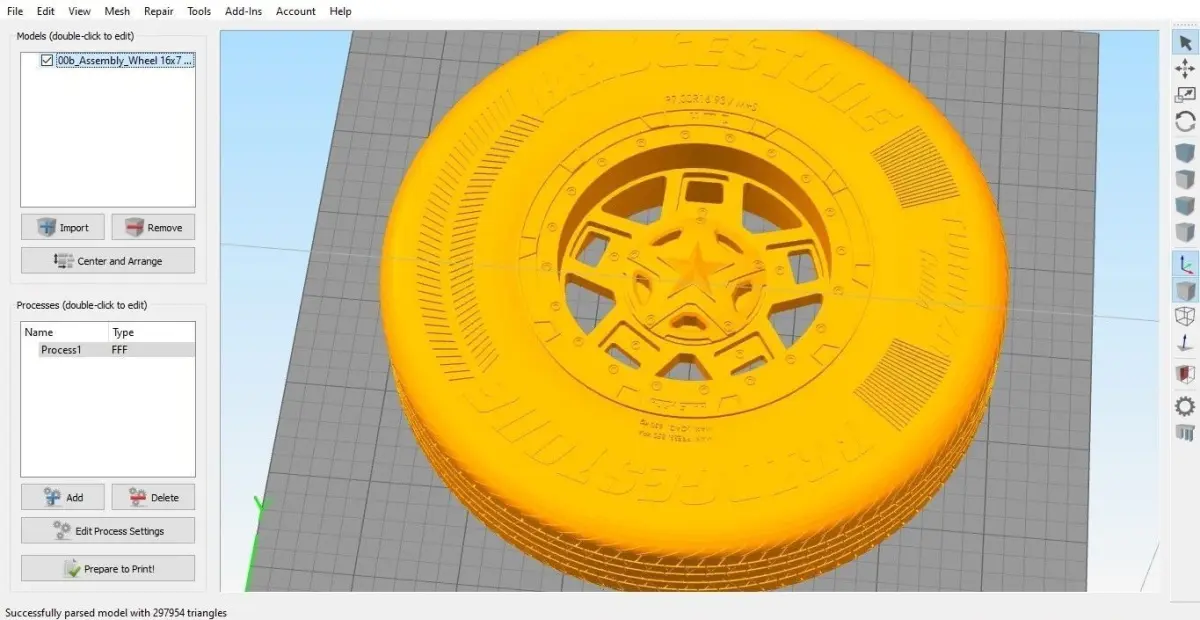Click the 'Processes (double-click to edit)' label
The height and width of the screenshot is (620, 1200).
click(x=82, y=305)
